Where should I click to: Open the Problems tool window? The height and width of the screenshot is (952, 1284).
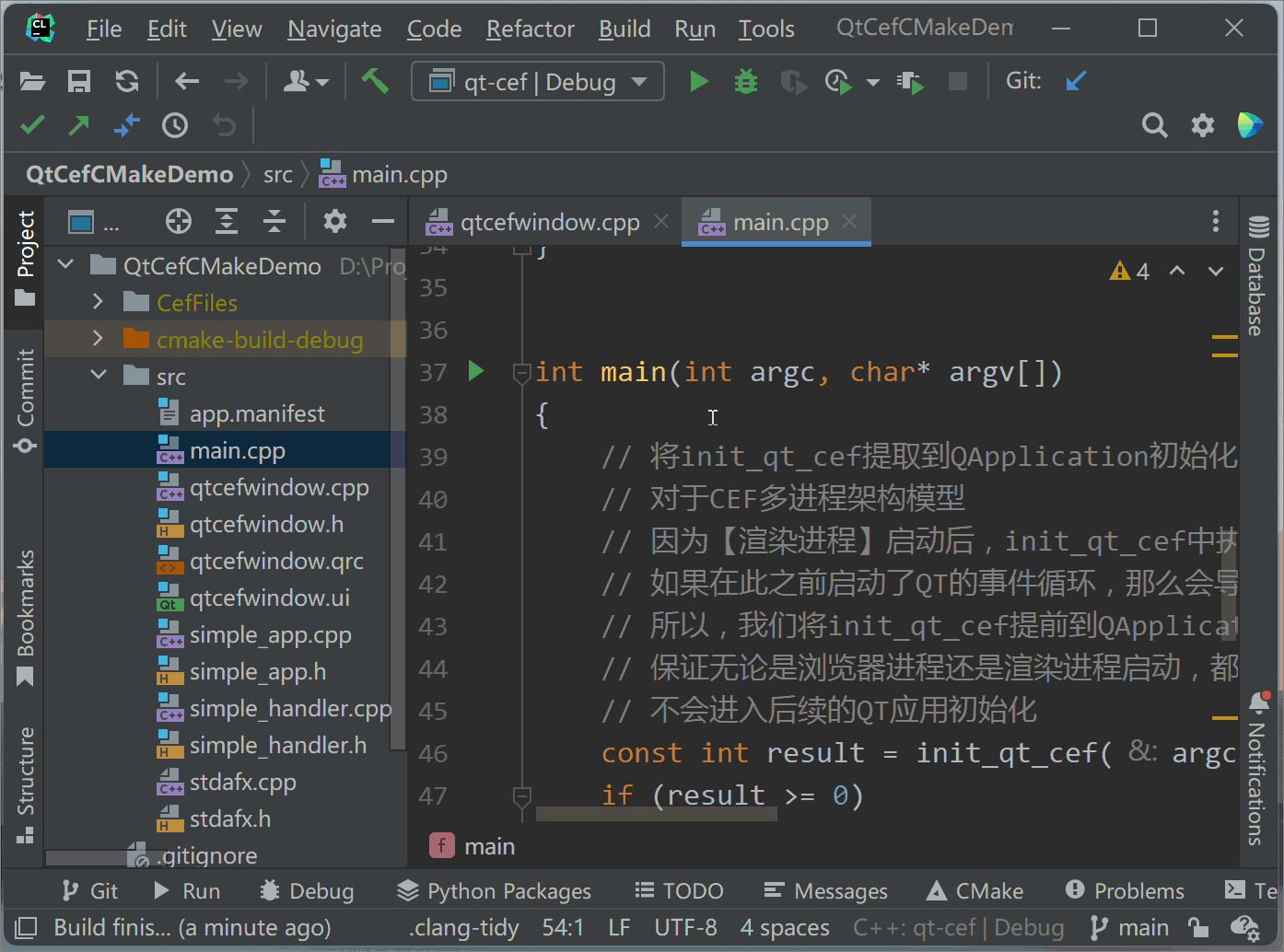1126,891
